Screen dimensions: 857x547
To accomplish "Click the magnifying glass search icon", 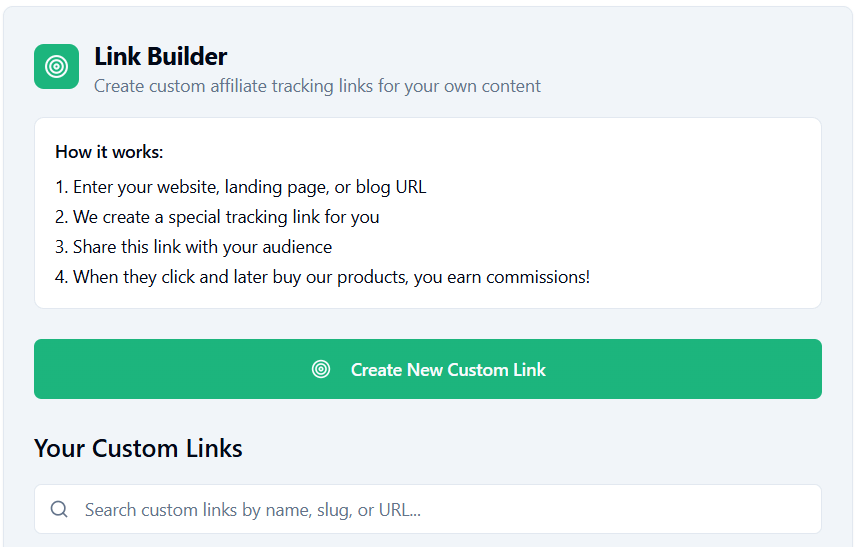I will pos(59,509).
